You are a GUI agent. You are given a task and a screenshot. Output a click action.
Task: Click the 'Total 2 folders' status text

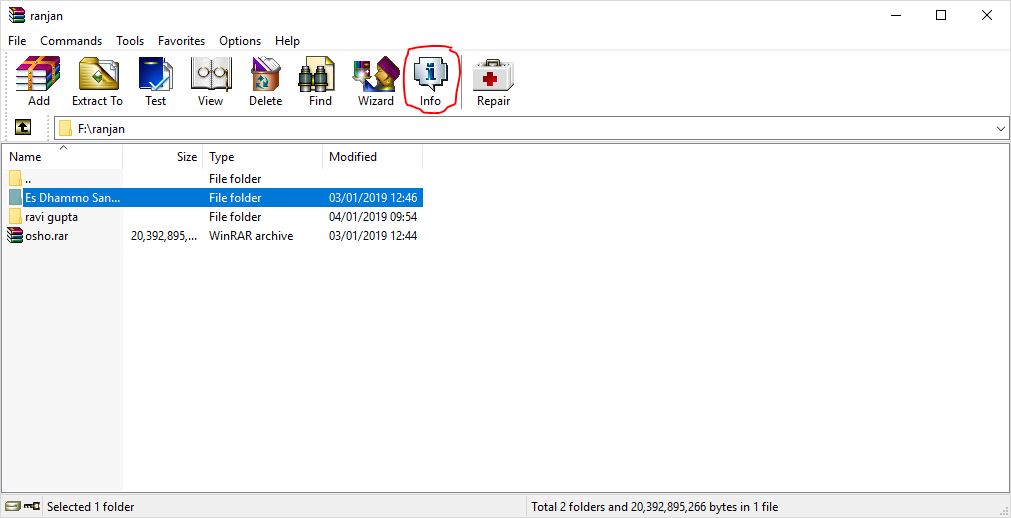[x=654, y=507]
